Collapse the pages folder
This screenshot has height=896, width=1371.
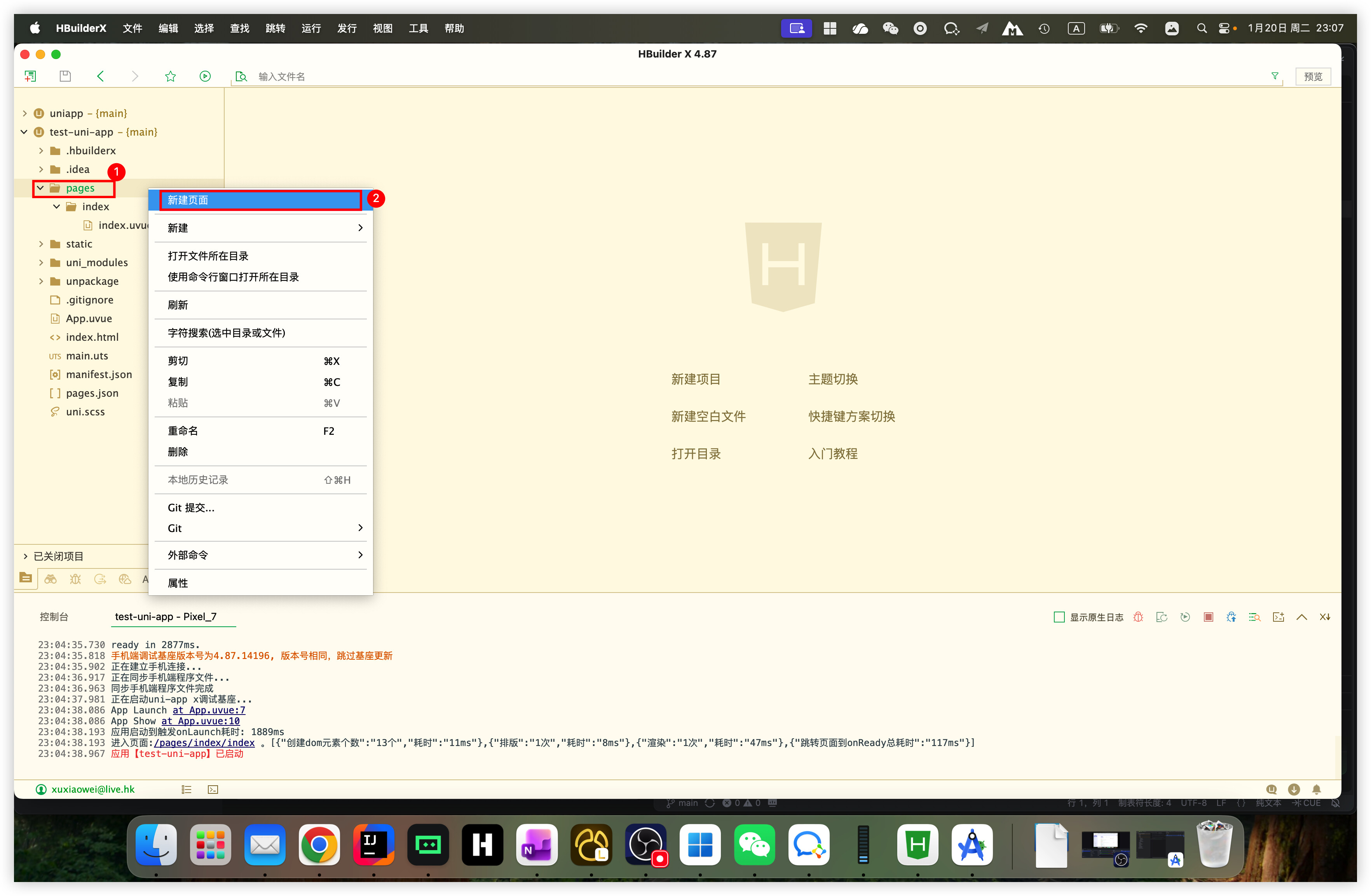pyautogui.click(x=40, y=188)
